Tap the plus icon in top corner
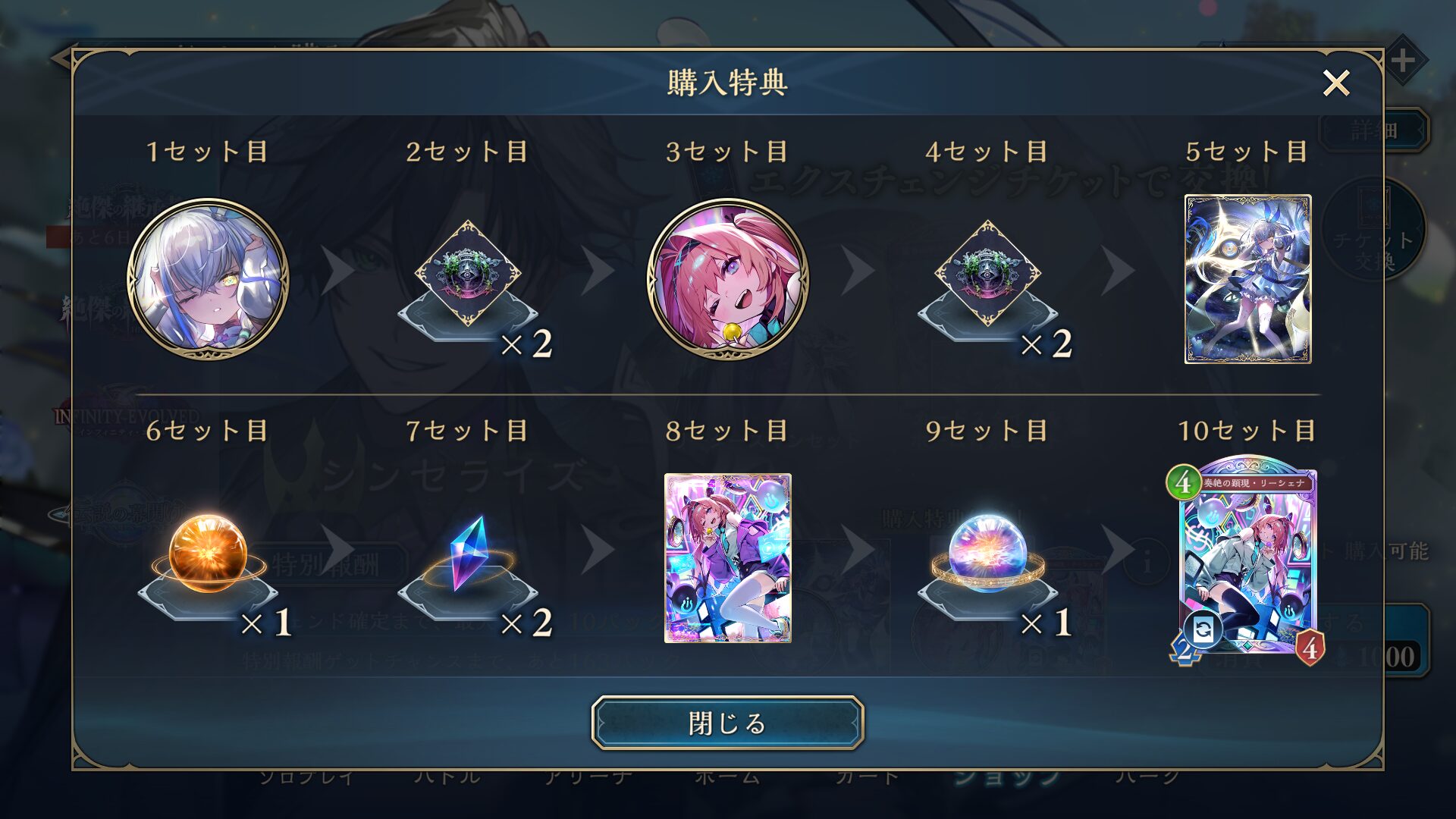Screen dimensions: 1456x819 (x=1403, y=60)
